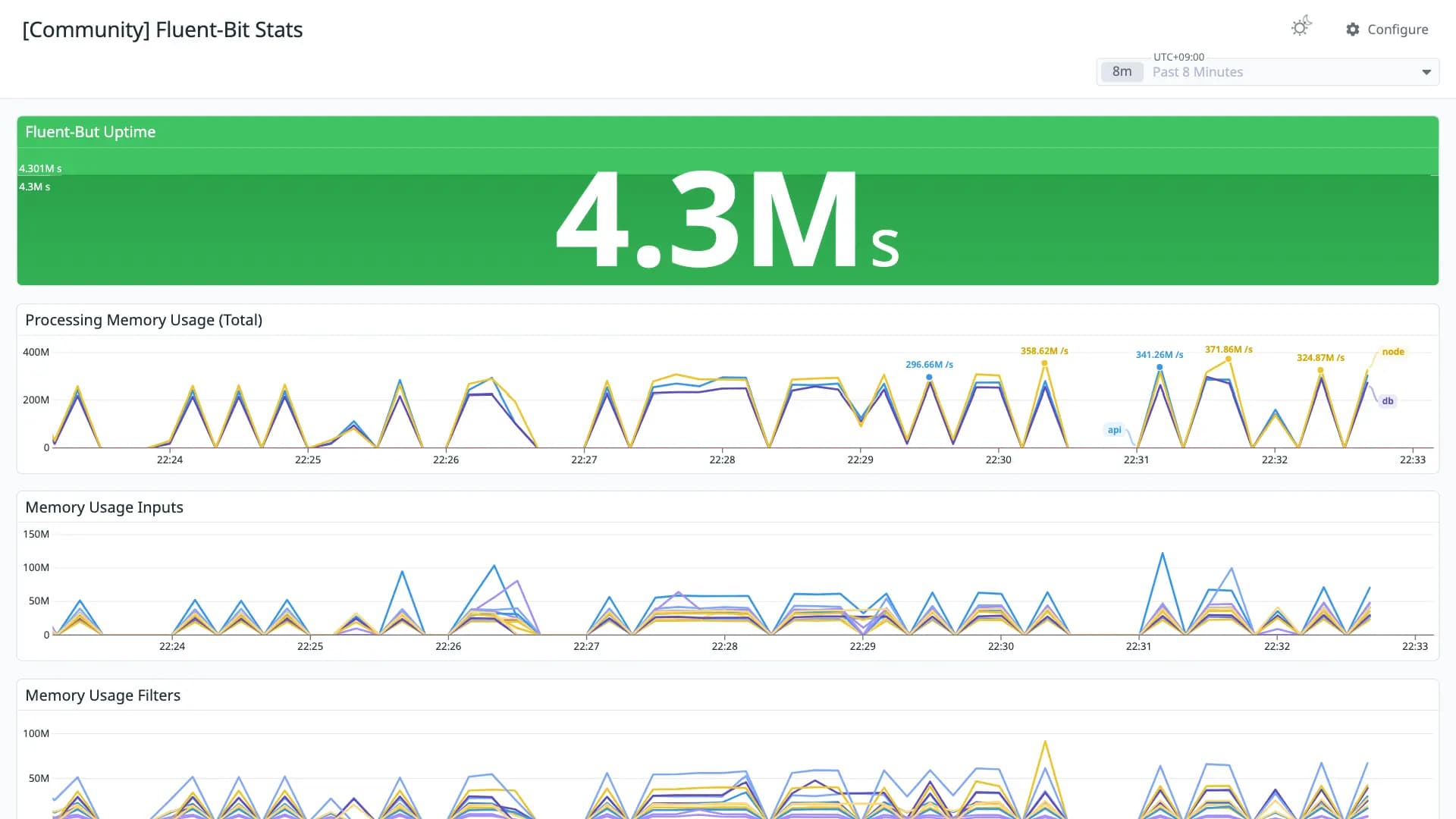The image size is (1456, 819).
Task: Click the 324.87M /s peak marker
Action: pyautogui.click(x=1320, y=369)
